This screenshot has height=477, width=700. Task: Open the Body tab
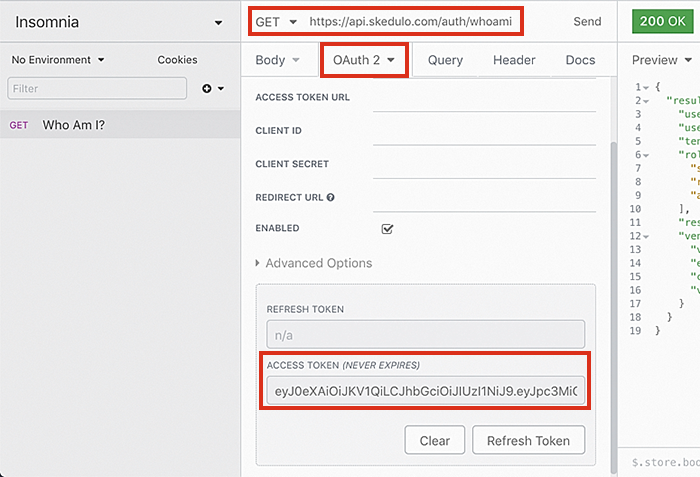(x=277, y=60)
